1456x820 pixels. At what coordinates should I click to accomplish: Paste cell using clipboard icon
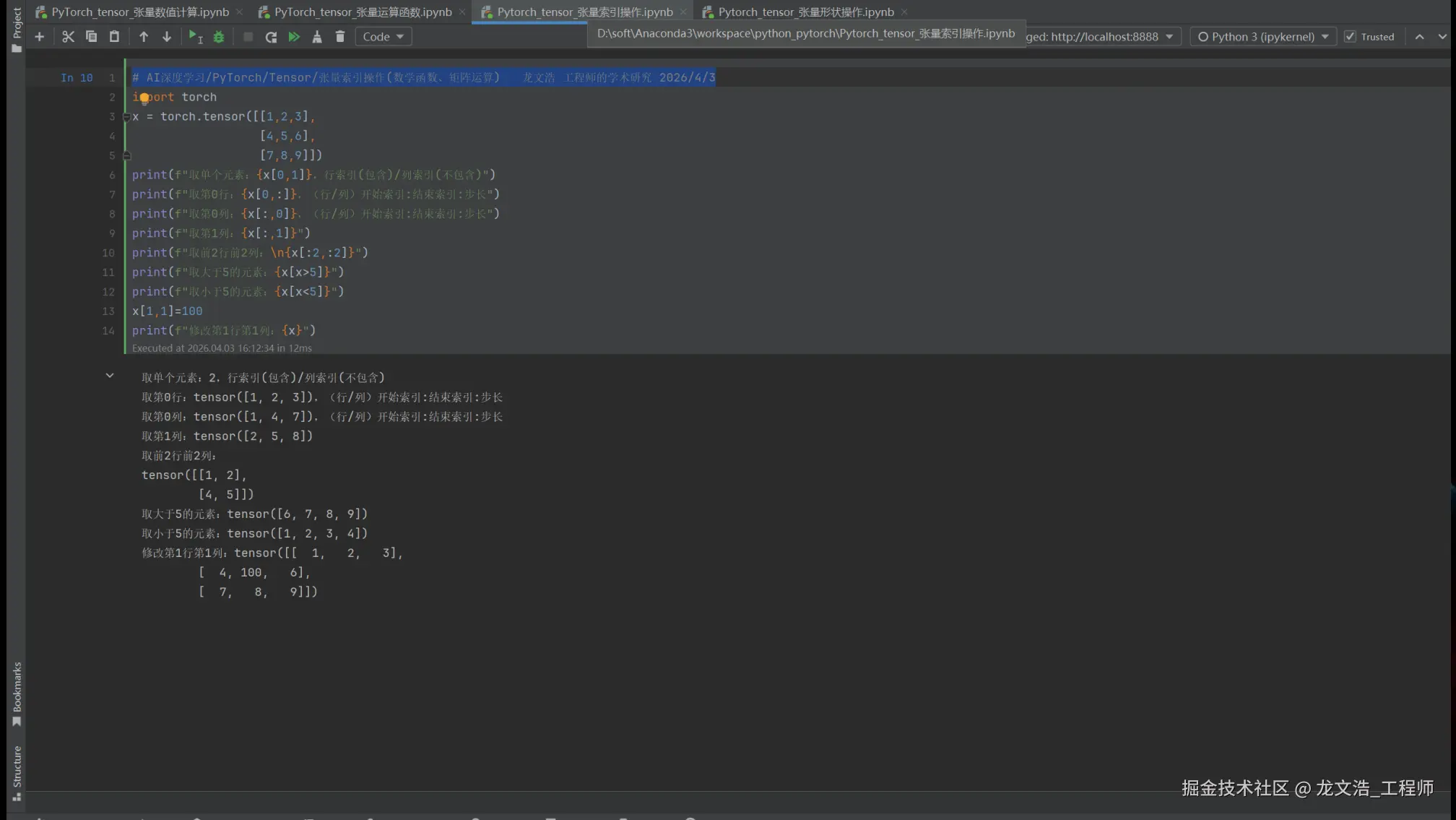click(x=114, y=37)
